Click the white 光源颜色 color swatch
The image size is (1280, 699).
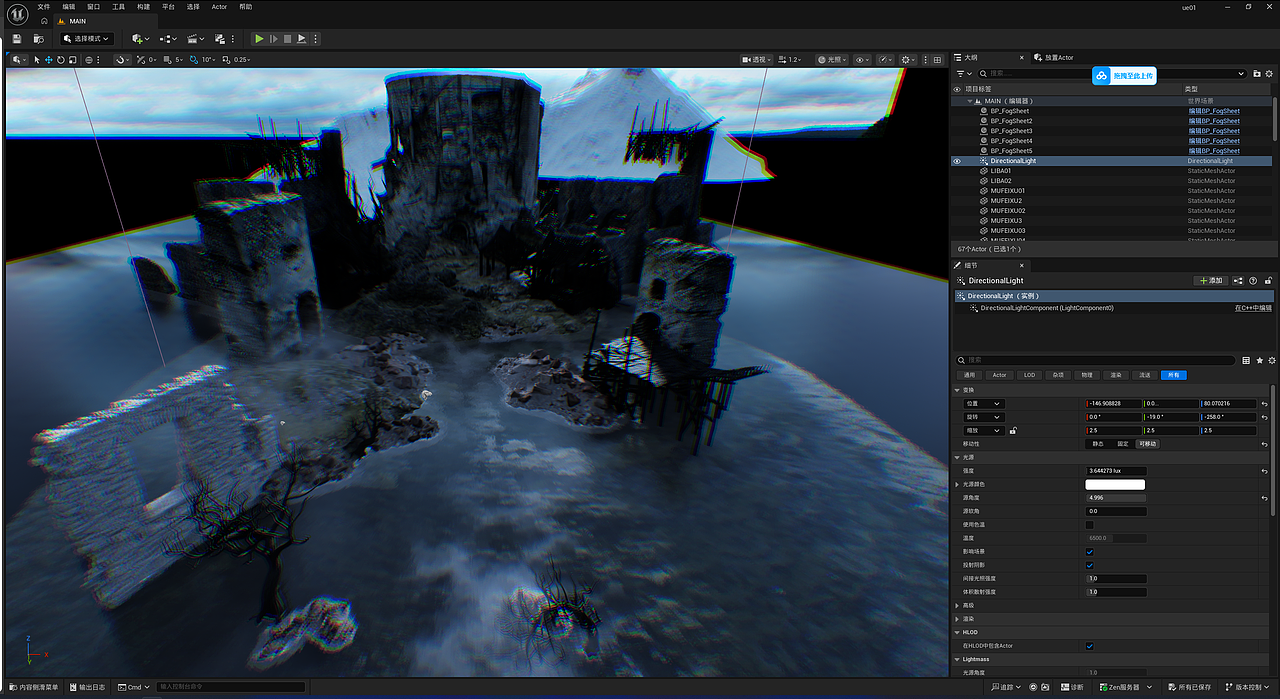pos(1115,484)
